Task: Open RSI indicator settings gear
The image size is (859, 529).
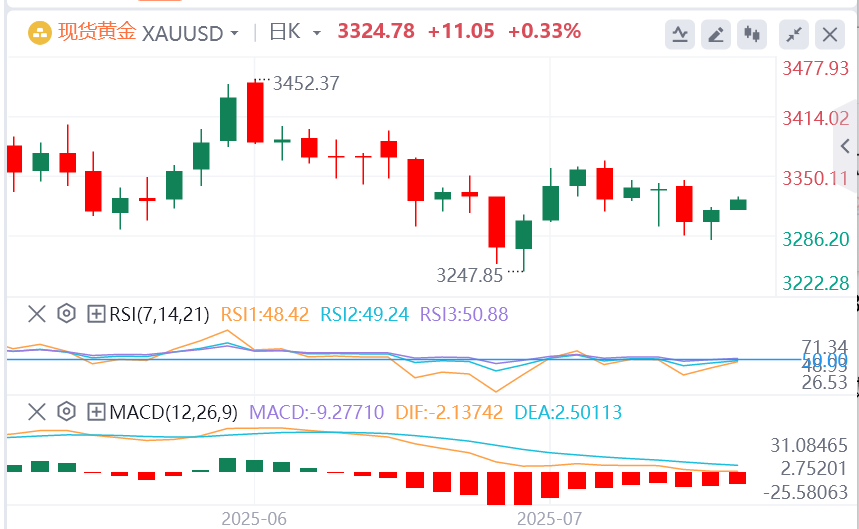Action: (66, 313)
